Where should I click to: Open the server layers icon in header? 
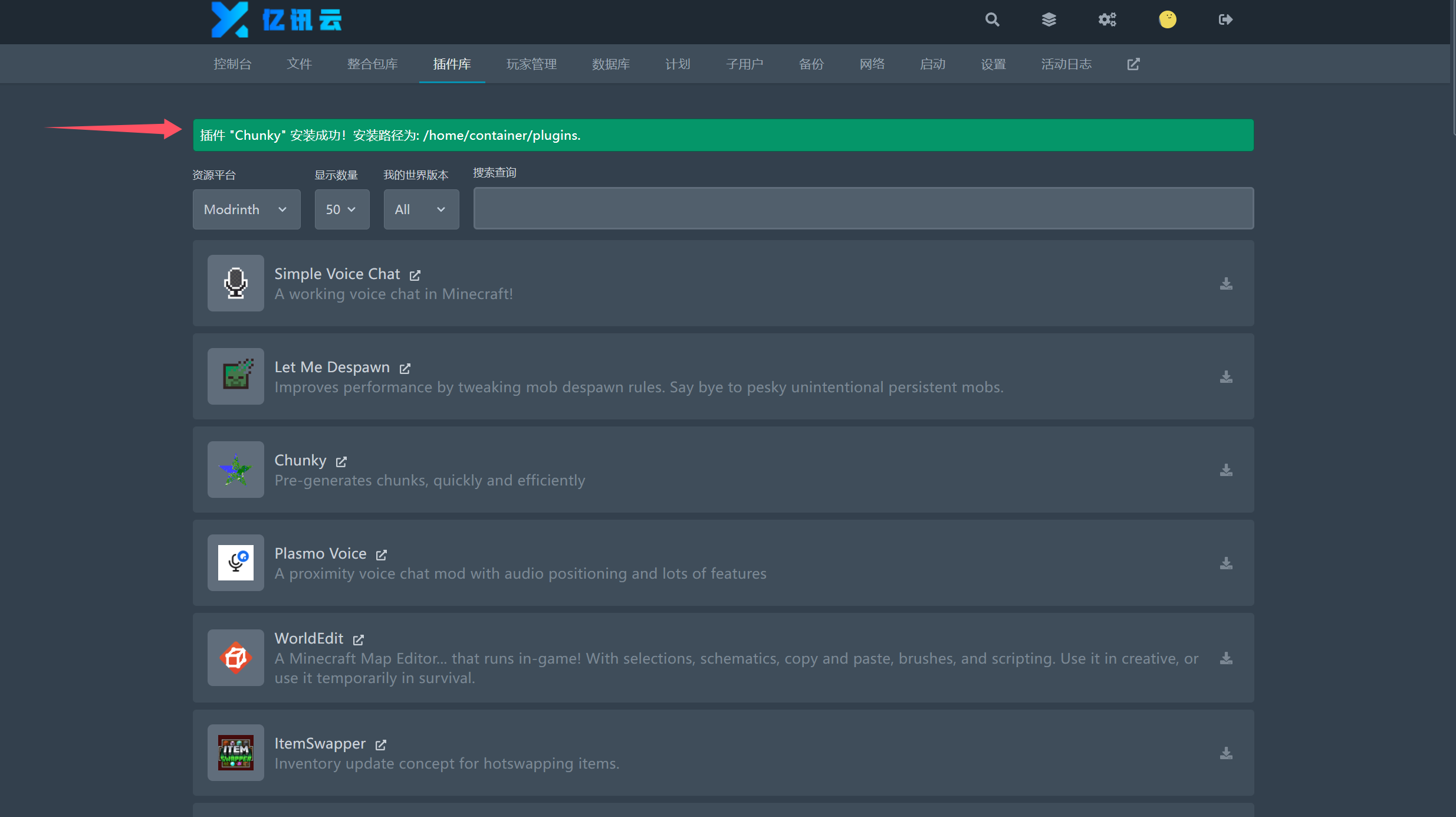click(x=1049, y=19)
